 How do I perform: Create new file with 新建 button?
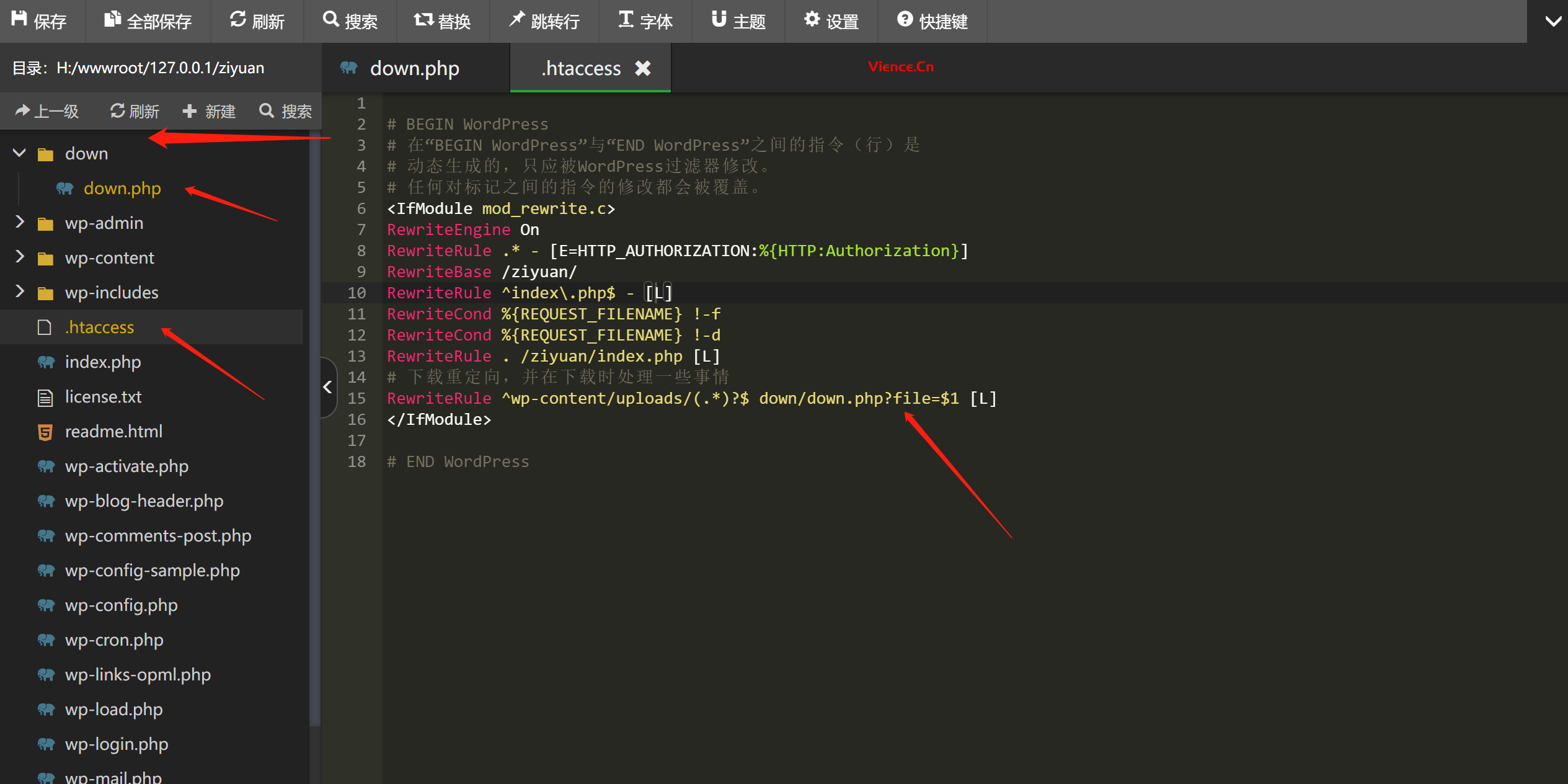point(209,111)
